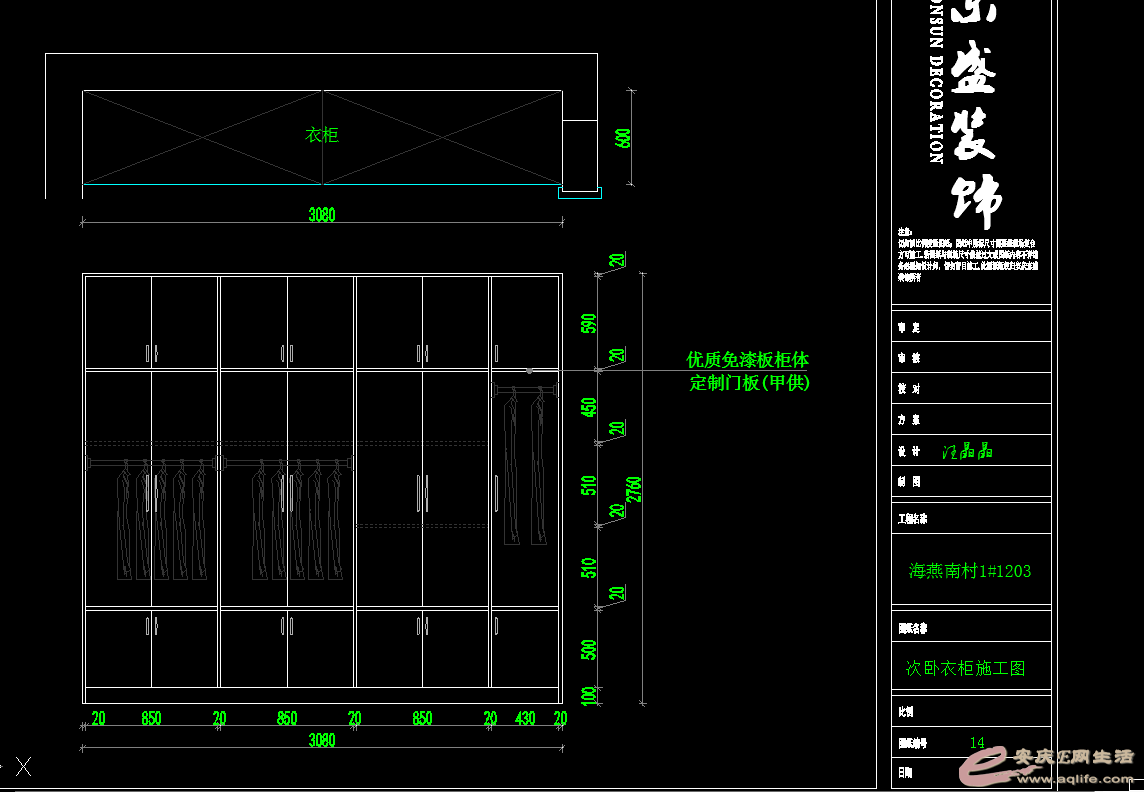
Task: Click the 次卧衣柜施工图 drawing title
Action: [x=965, y=668]
